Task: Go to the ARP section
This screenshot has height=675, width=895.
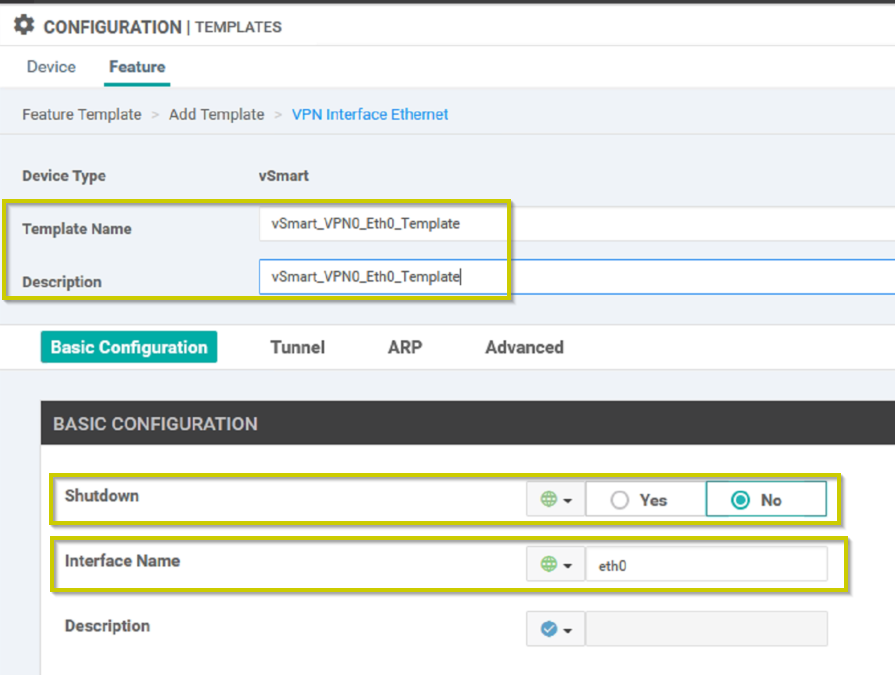Action: [405, 347]
